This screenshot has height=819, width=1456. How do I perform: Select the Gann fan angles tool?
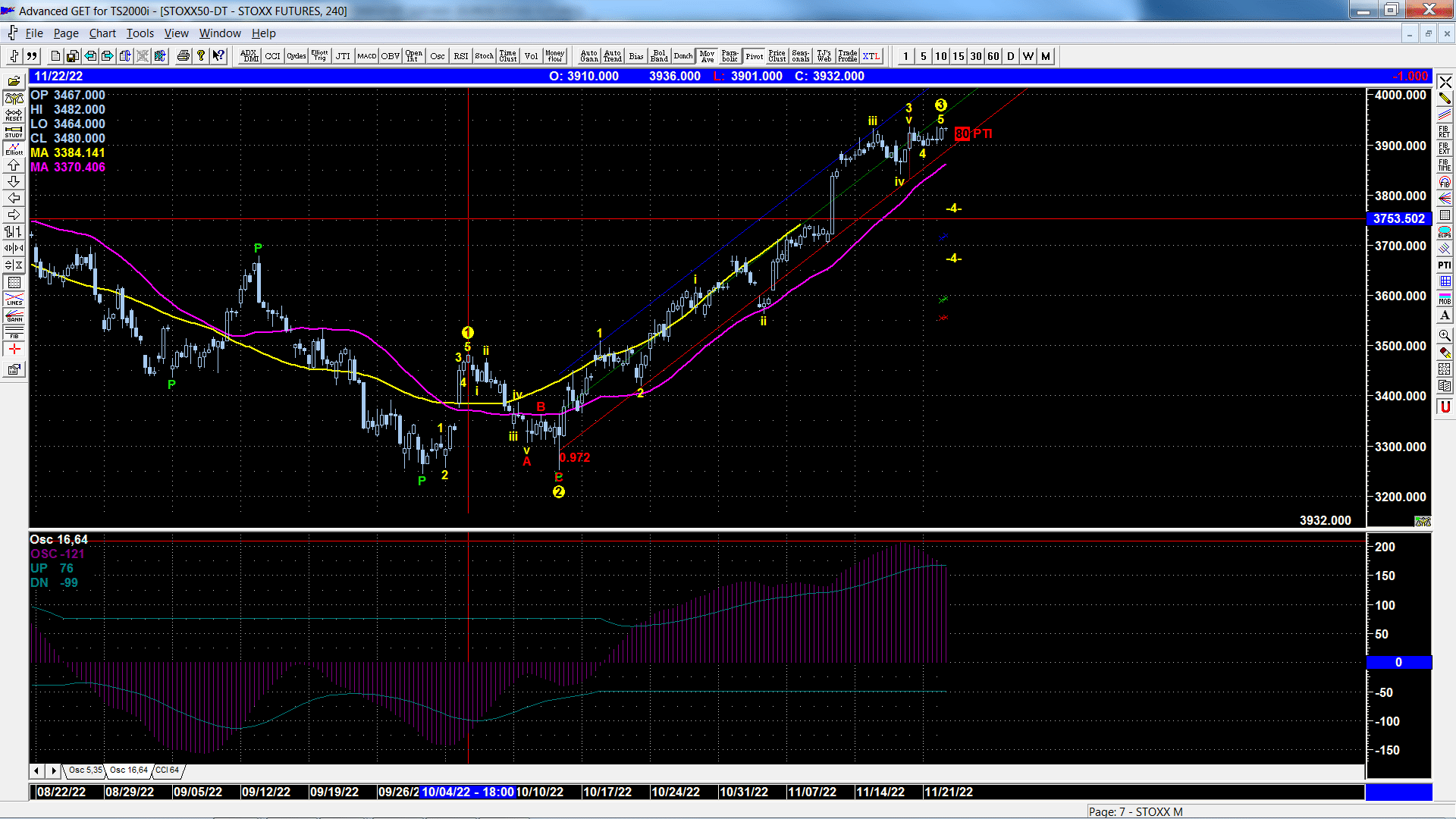click(1445, 199)
